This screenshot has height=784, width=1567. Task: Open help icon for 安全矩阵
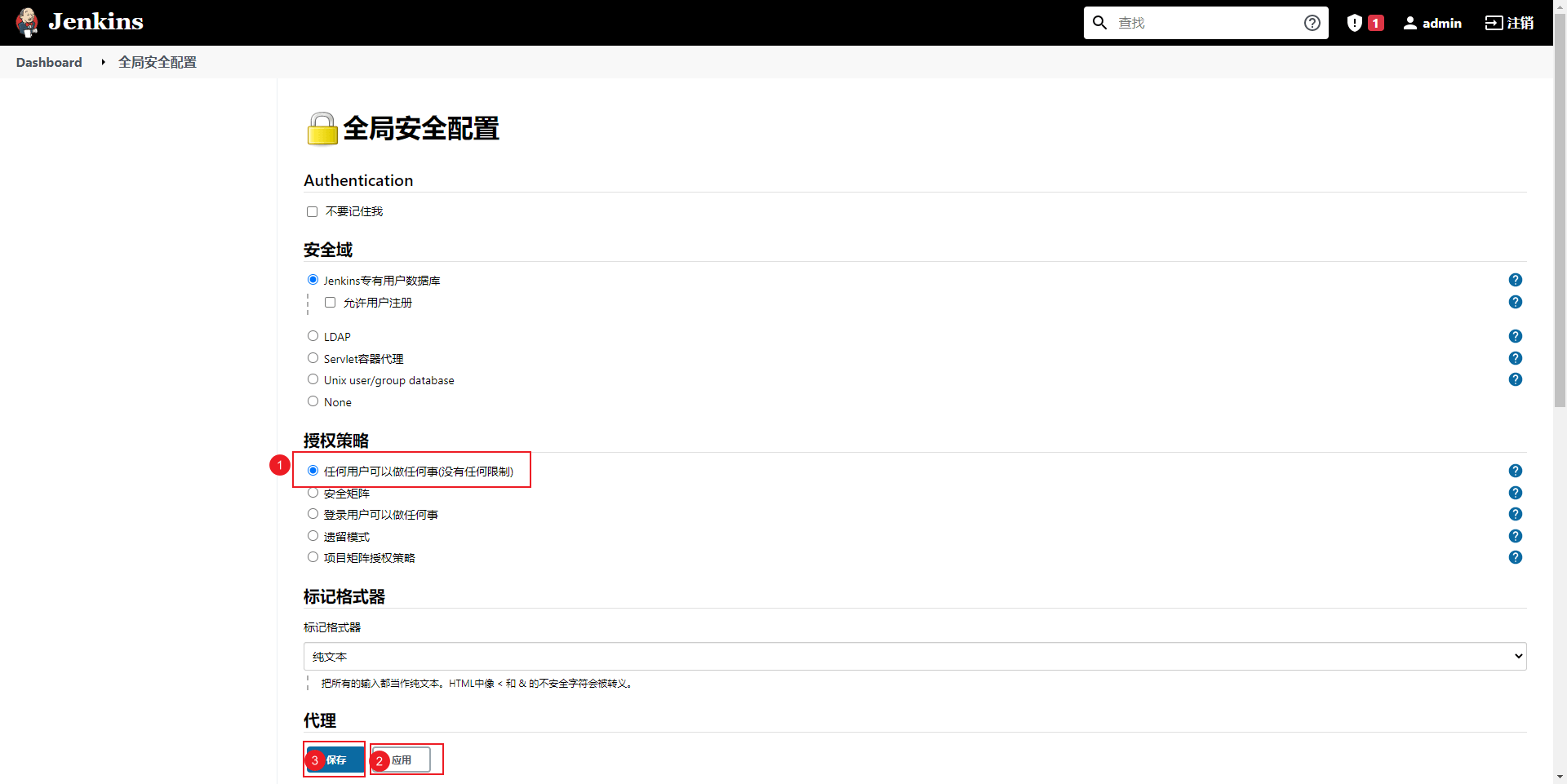click(1516, 493)
